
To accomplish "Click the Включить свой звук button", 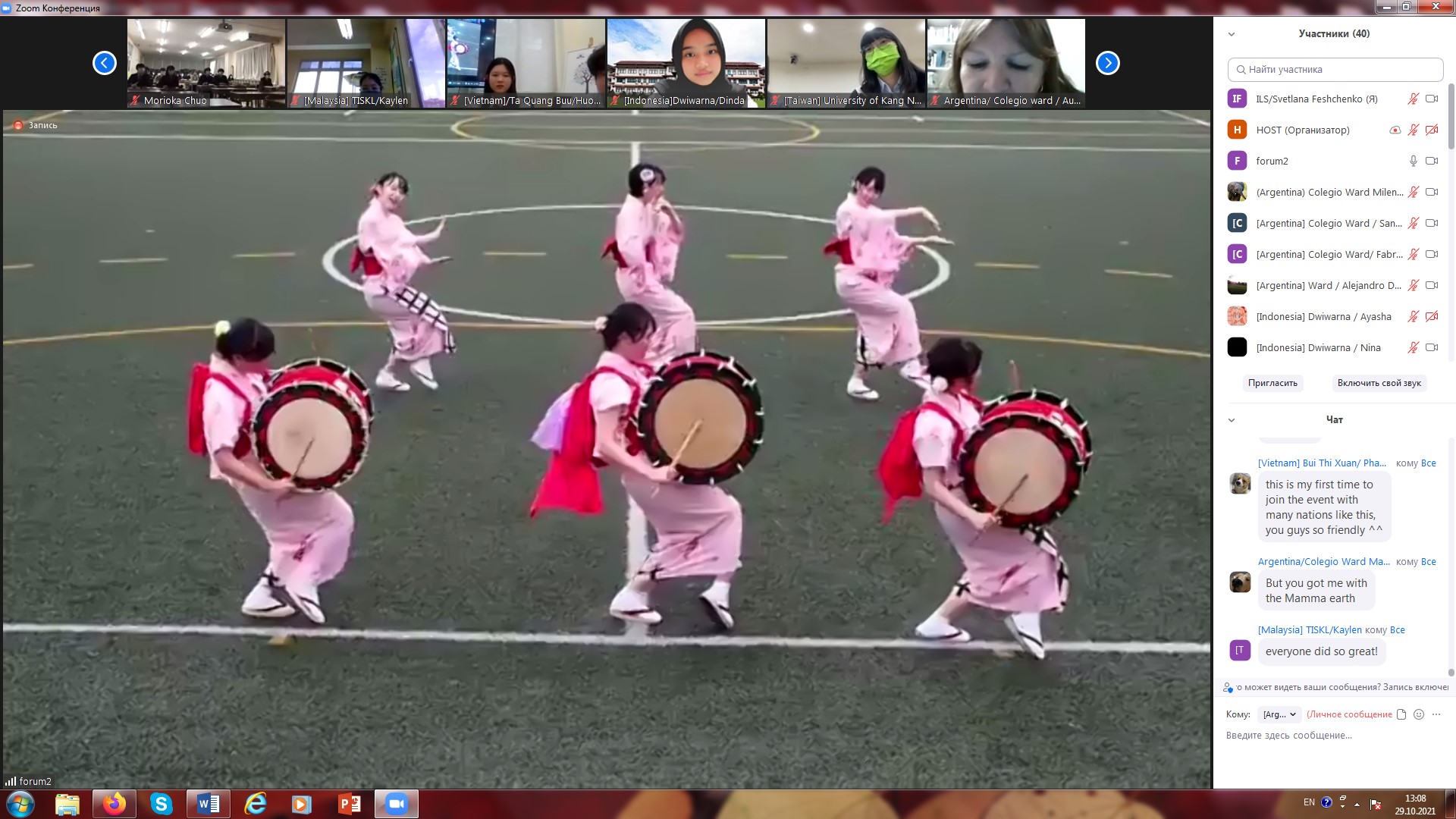I will pyautogui.click(x=1379, y=383).
